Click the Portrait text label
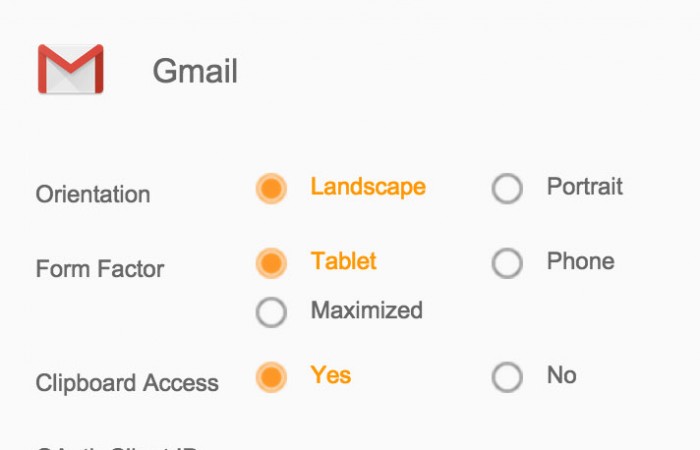Viewport: 700px width, 450px height. [584, 187]
